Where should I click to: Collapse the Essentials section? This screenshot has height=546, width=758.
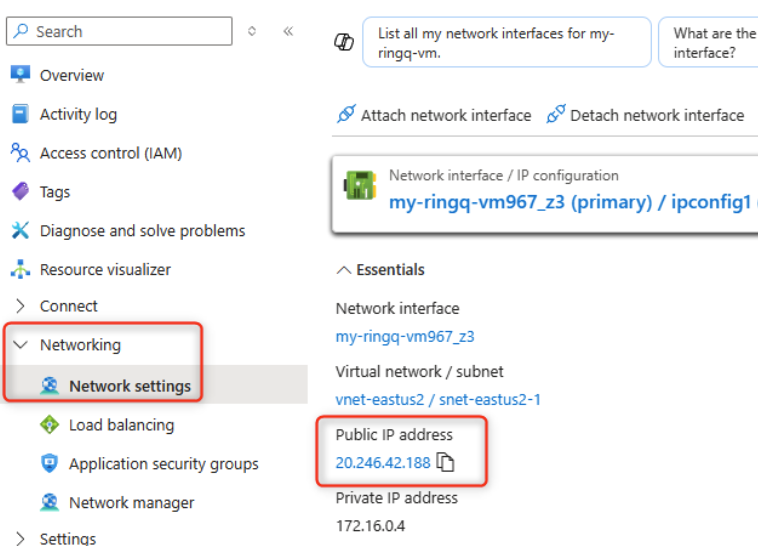click(380, 269)
